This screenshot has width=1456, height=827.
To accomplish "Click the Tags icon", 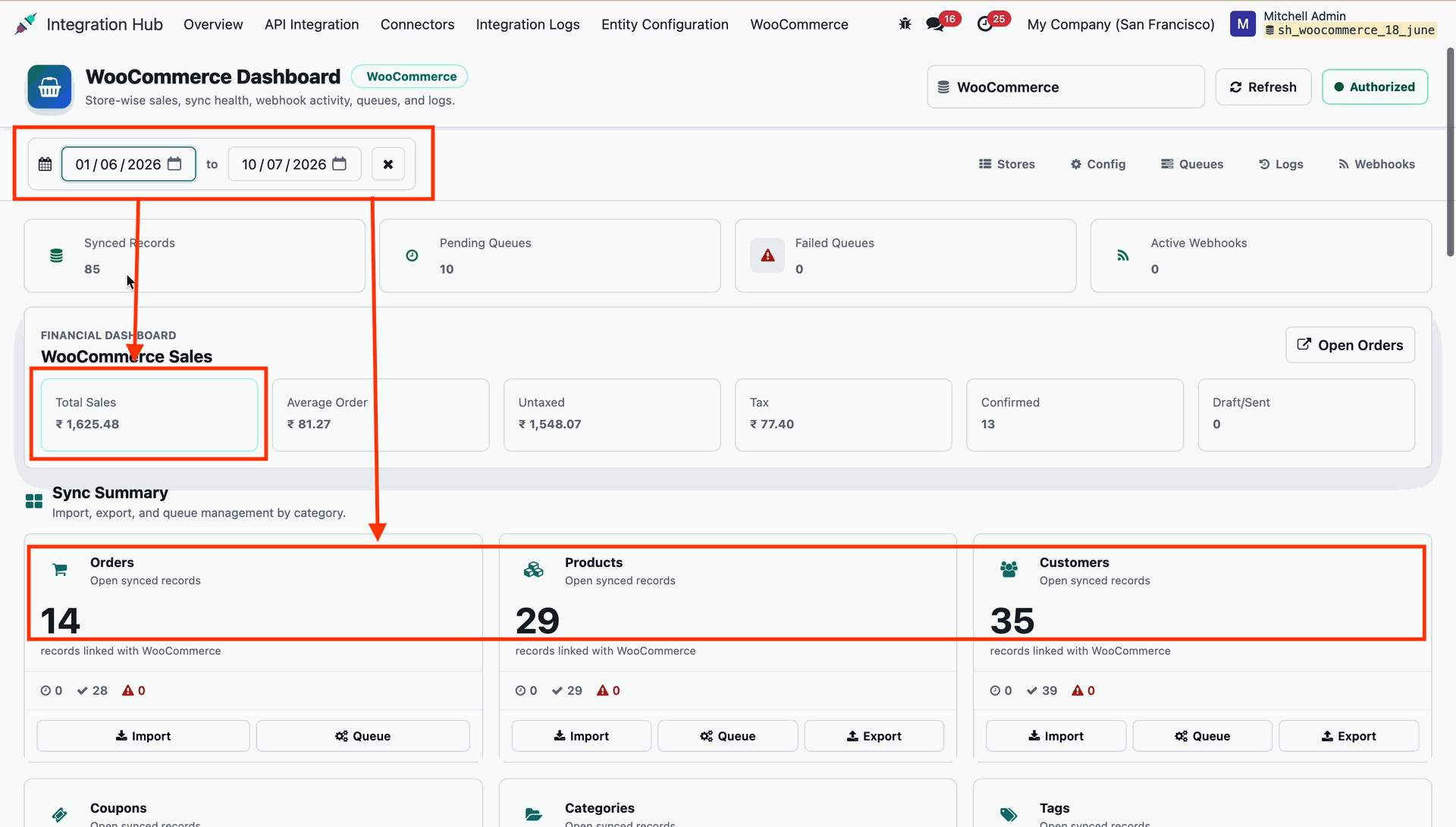I will (1009, 815).
